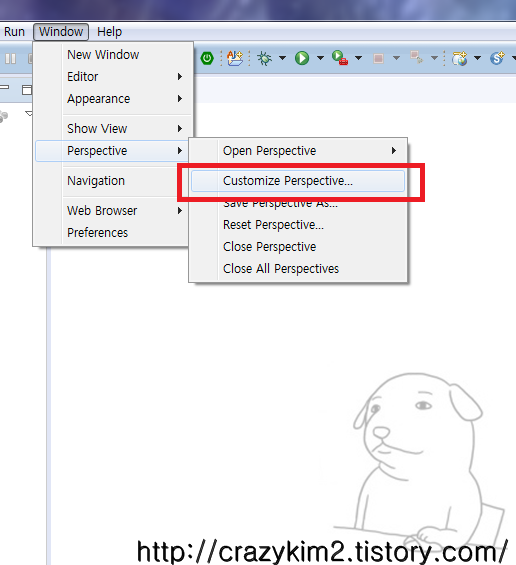
Task: Open the Stop button dropdown arrow
Action: click(396, 58)
